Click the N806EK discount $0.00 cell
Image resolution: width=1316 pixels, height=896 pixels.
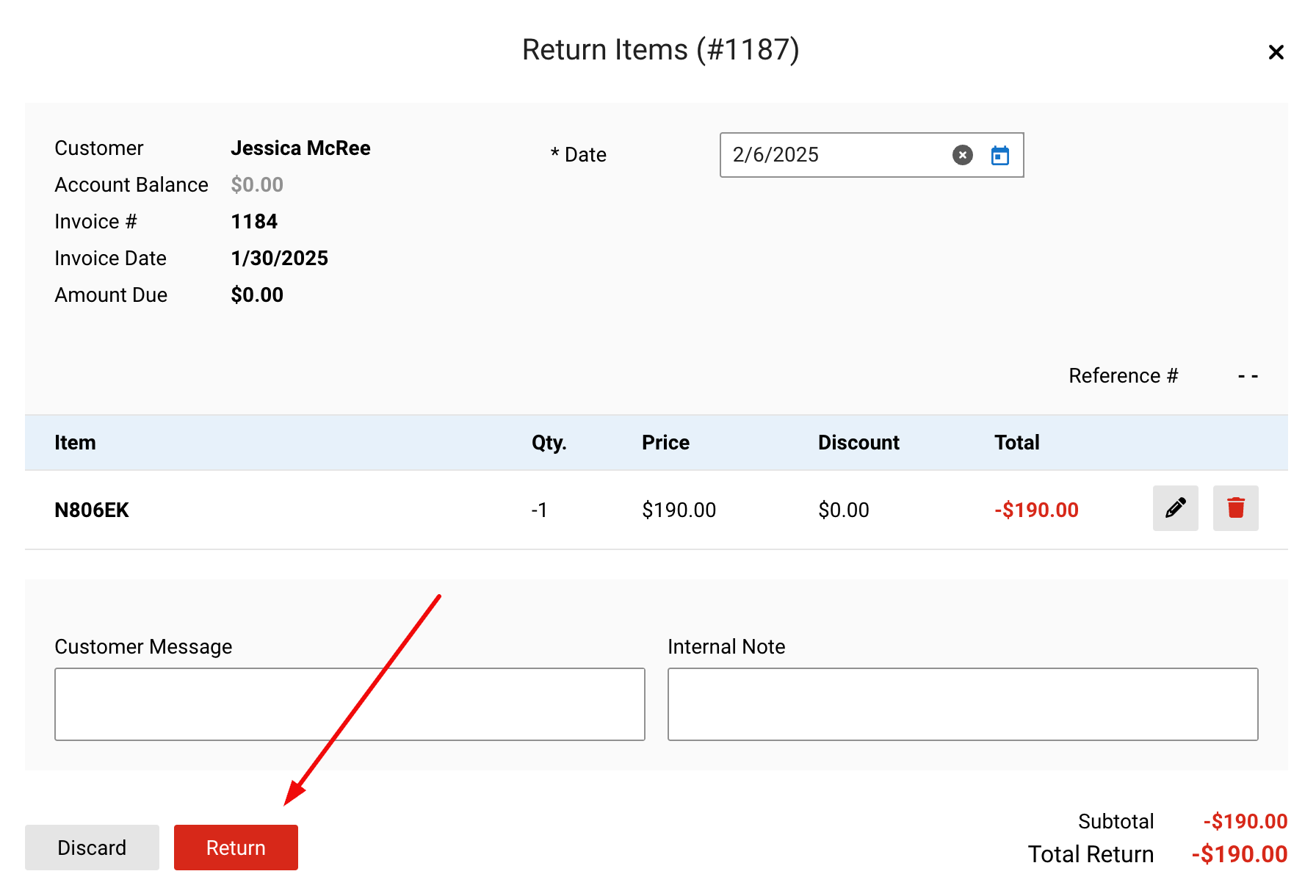(x=844, y=510)
